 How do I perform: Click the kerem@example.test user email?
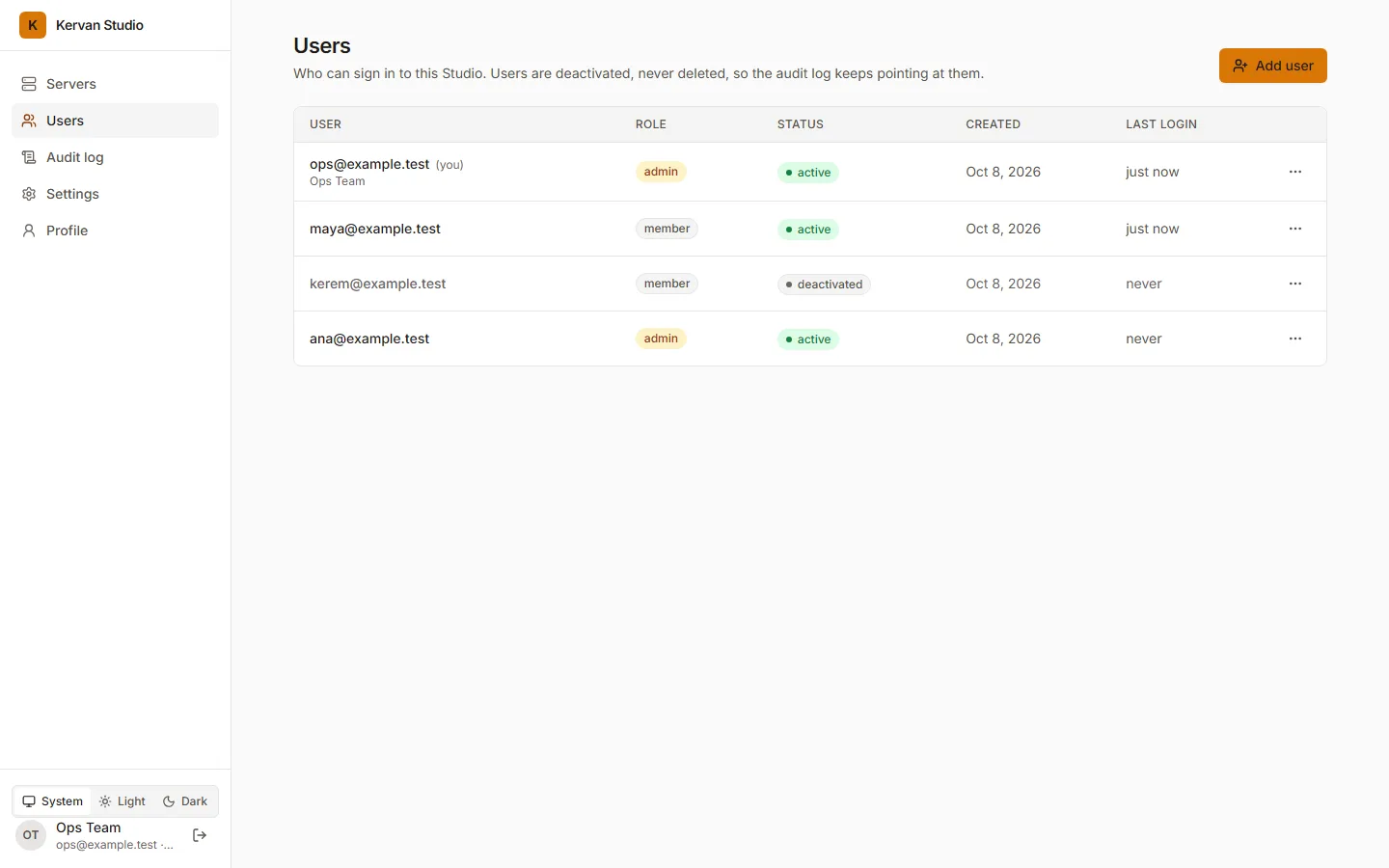tap(378, 284)
